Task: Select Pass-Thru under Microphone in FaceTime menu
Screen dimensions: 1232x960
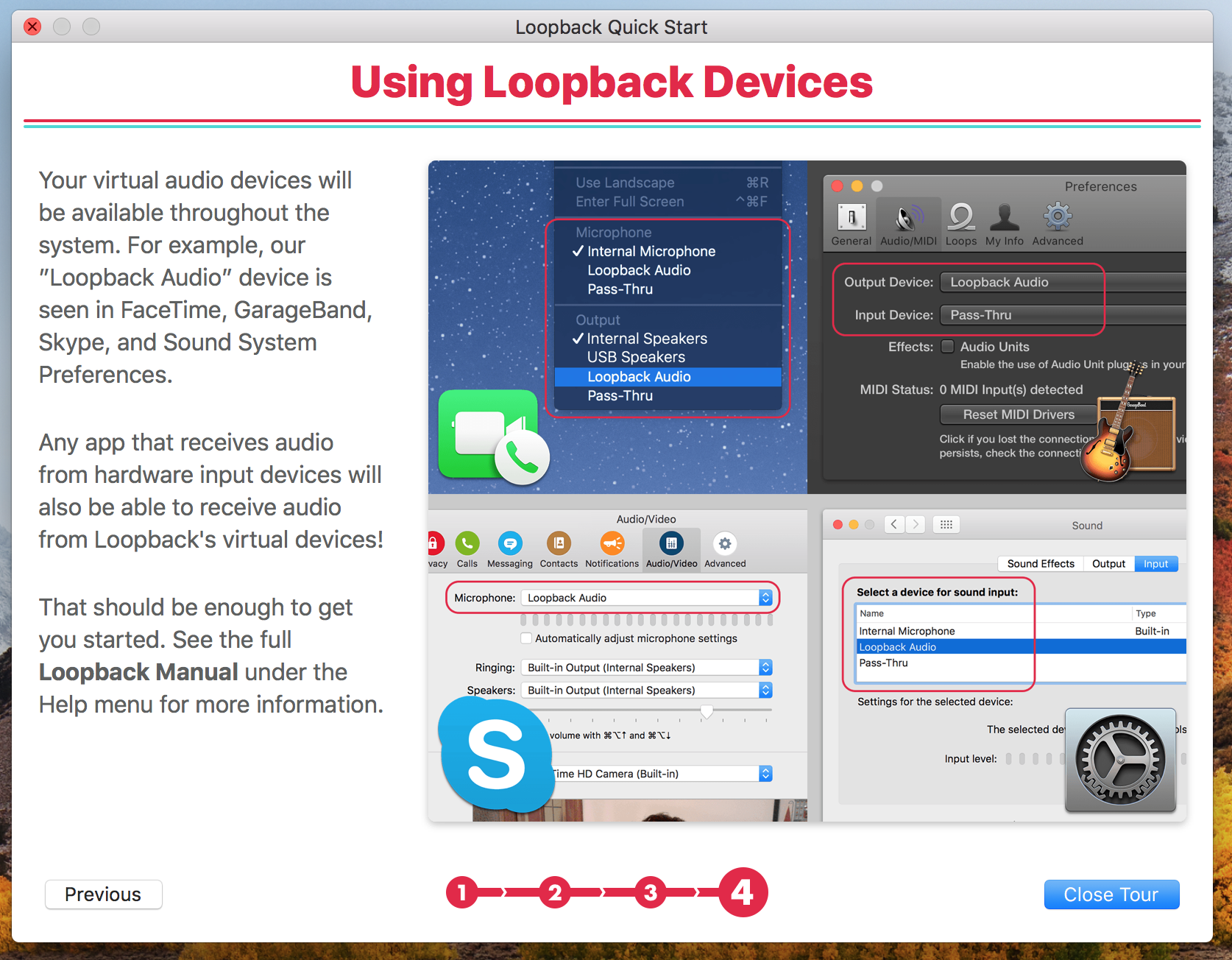Action: coord(668,289)
